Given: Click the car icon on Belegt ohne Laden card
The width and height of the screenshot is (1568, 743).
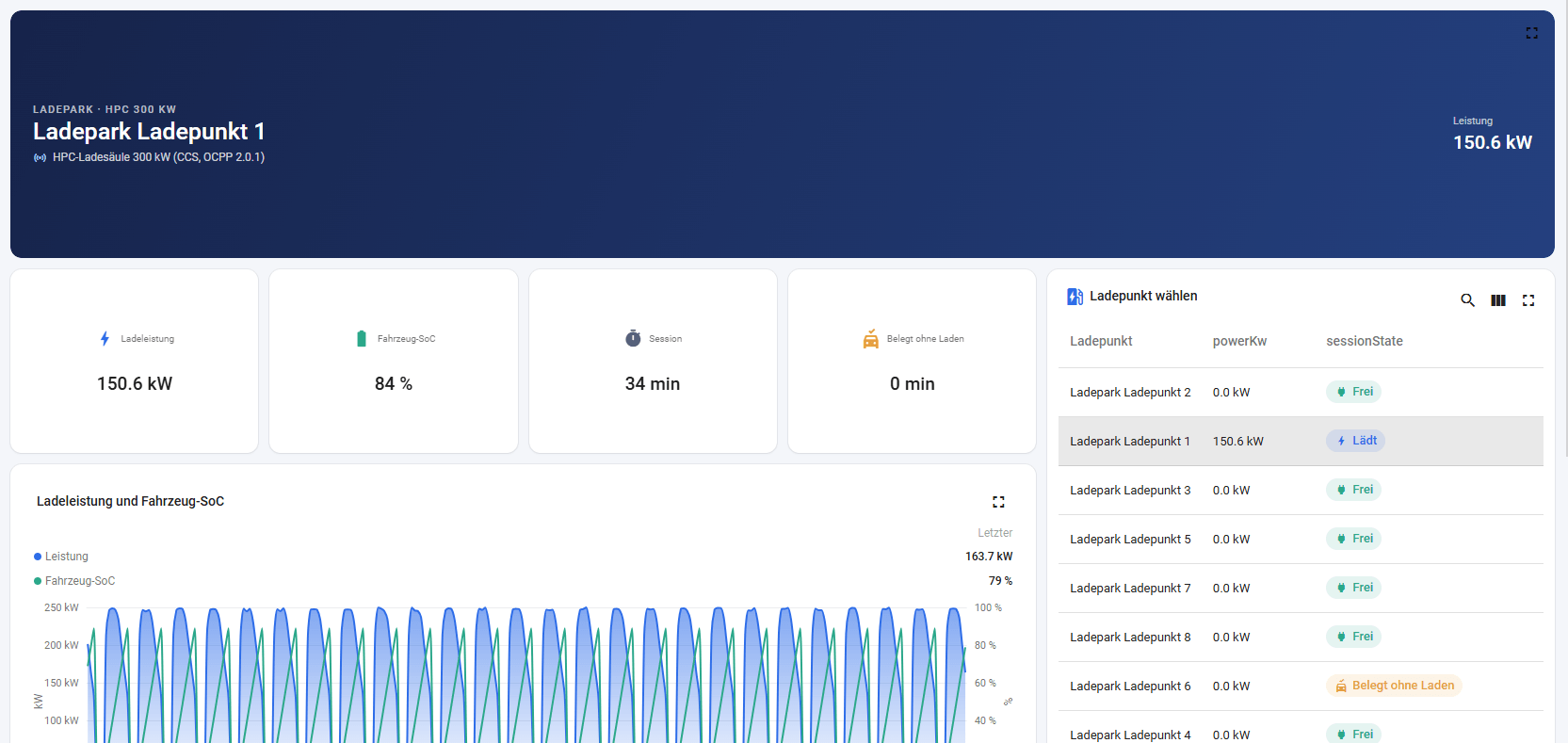Looking at the screenshot, I should [x=871, y=339].
